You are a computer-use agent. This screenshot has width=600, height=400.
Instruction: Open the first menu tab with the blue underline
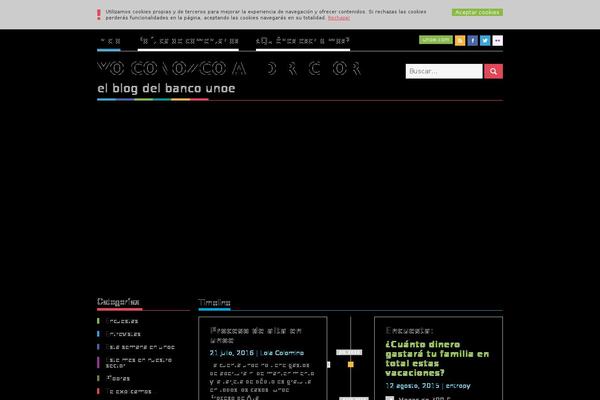point(109,41)
